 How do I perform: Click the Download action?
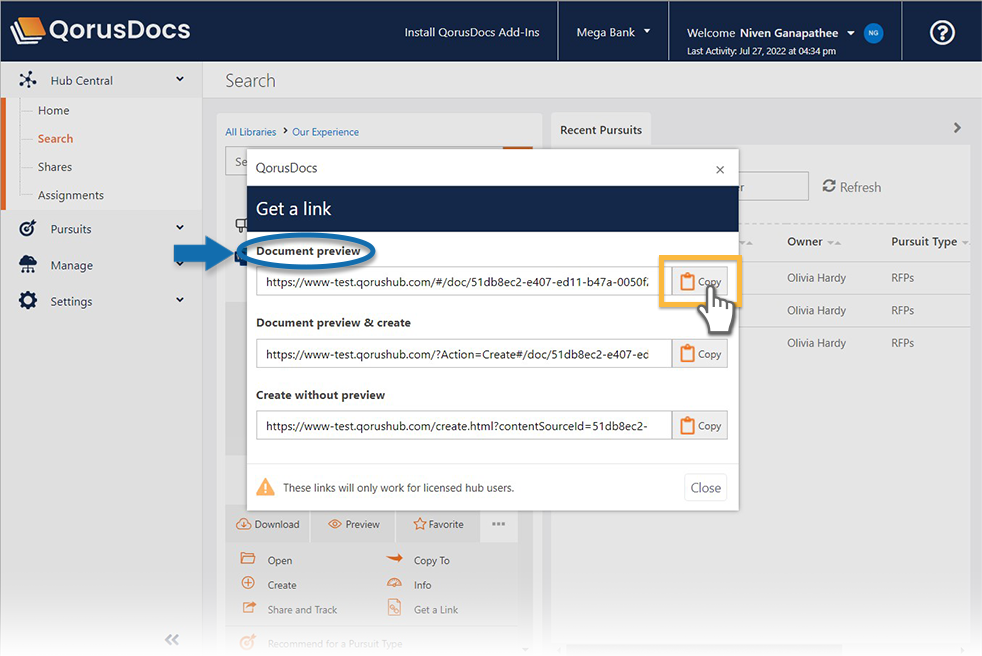(268, 524)
